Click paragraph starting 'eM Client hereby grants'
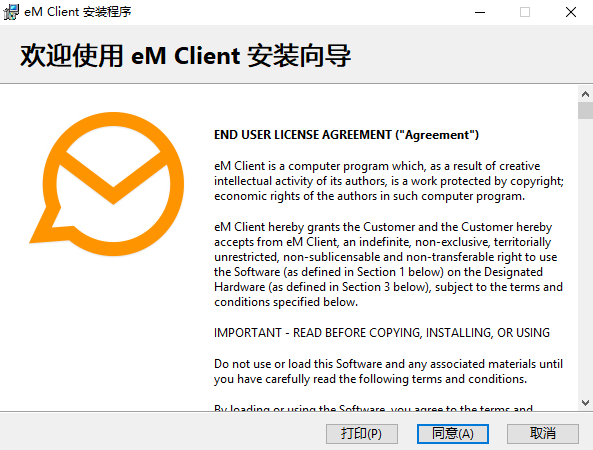 click(x=388, y=264)
